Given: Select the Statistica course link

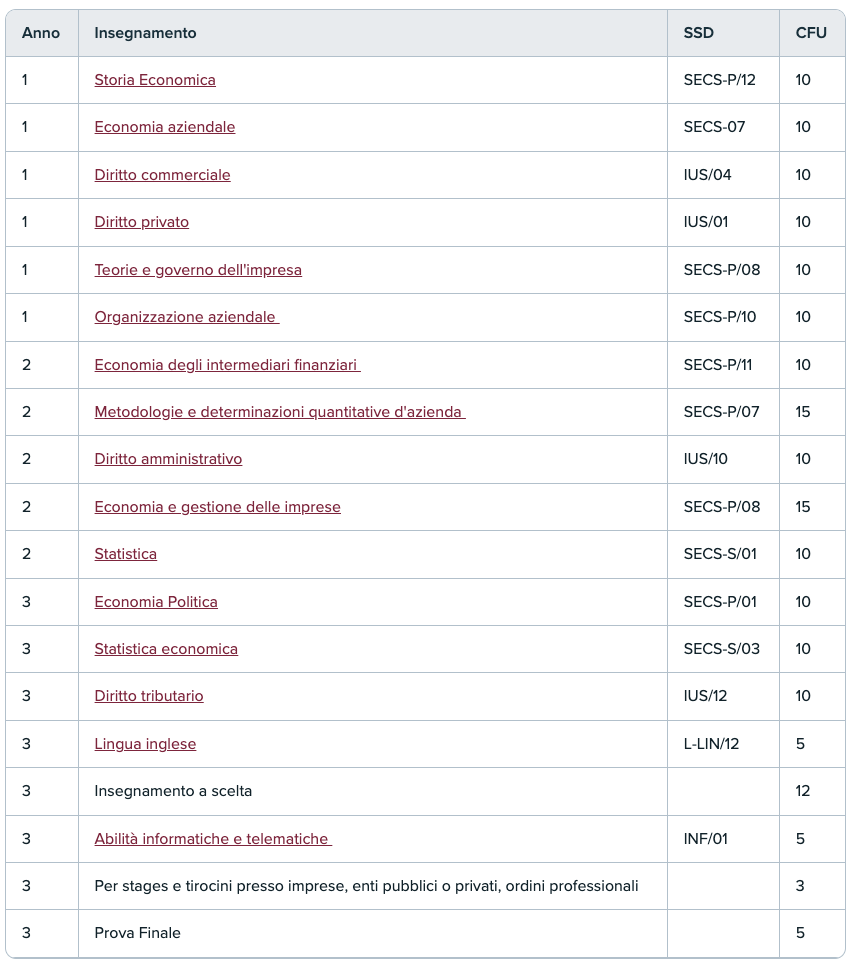Looking at the screenshot, I should (x=125, y=554).
